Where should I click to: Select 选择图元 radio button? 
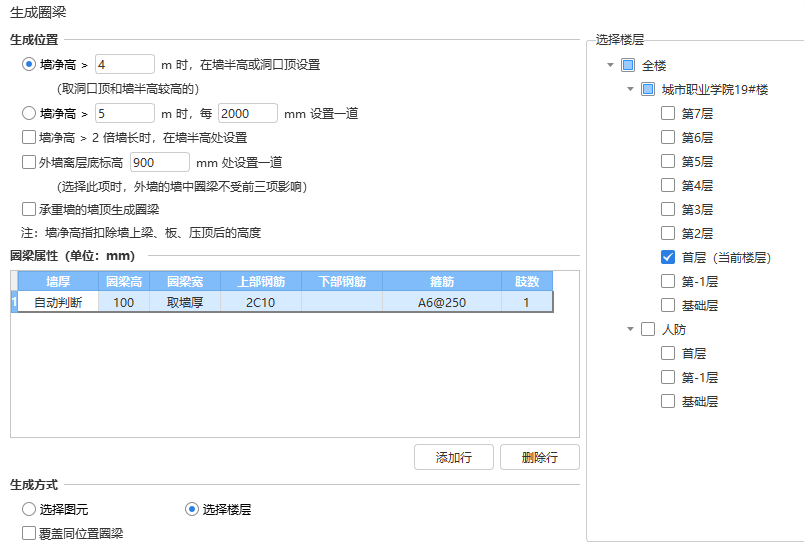tap(29, 509)
